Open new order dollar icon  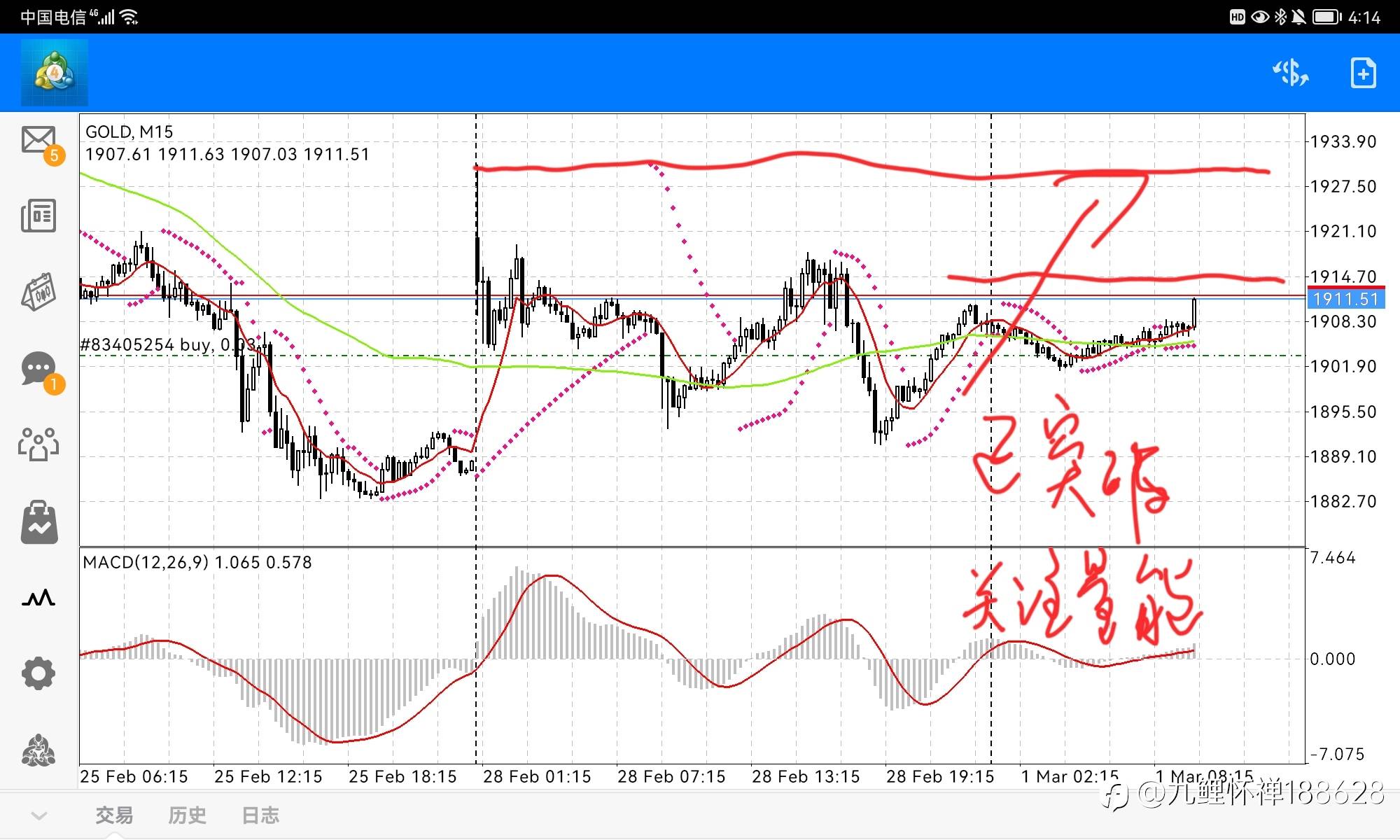click(x=1290, y=73)
